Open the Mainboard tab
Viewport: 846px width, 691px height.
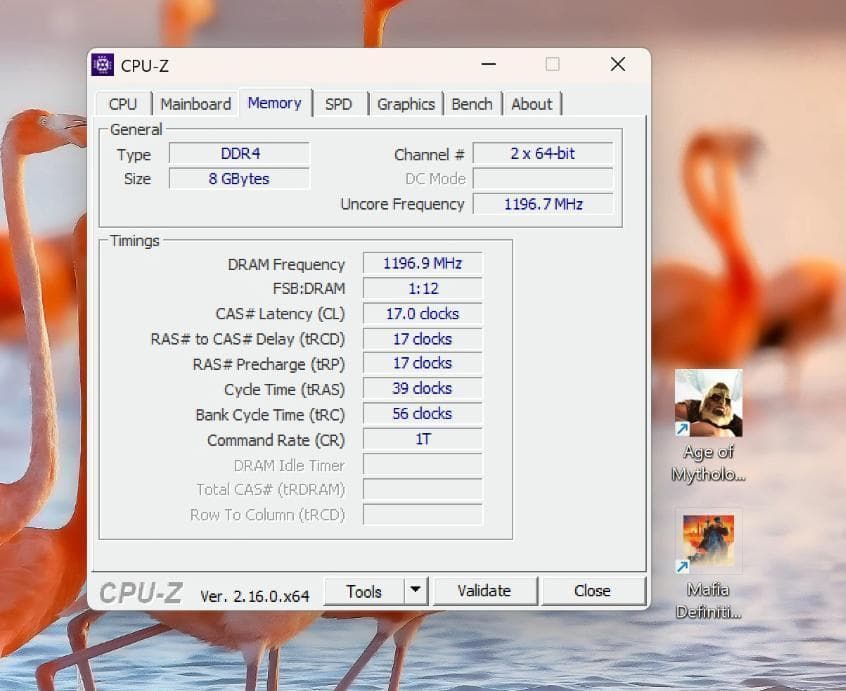tap(195, 103)
